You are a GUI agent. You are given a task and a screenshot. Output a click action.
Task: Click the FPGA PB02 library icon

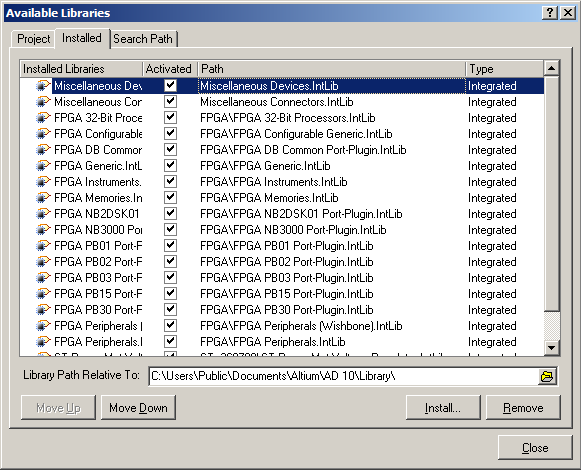43,262
